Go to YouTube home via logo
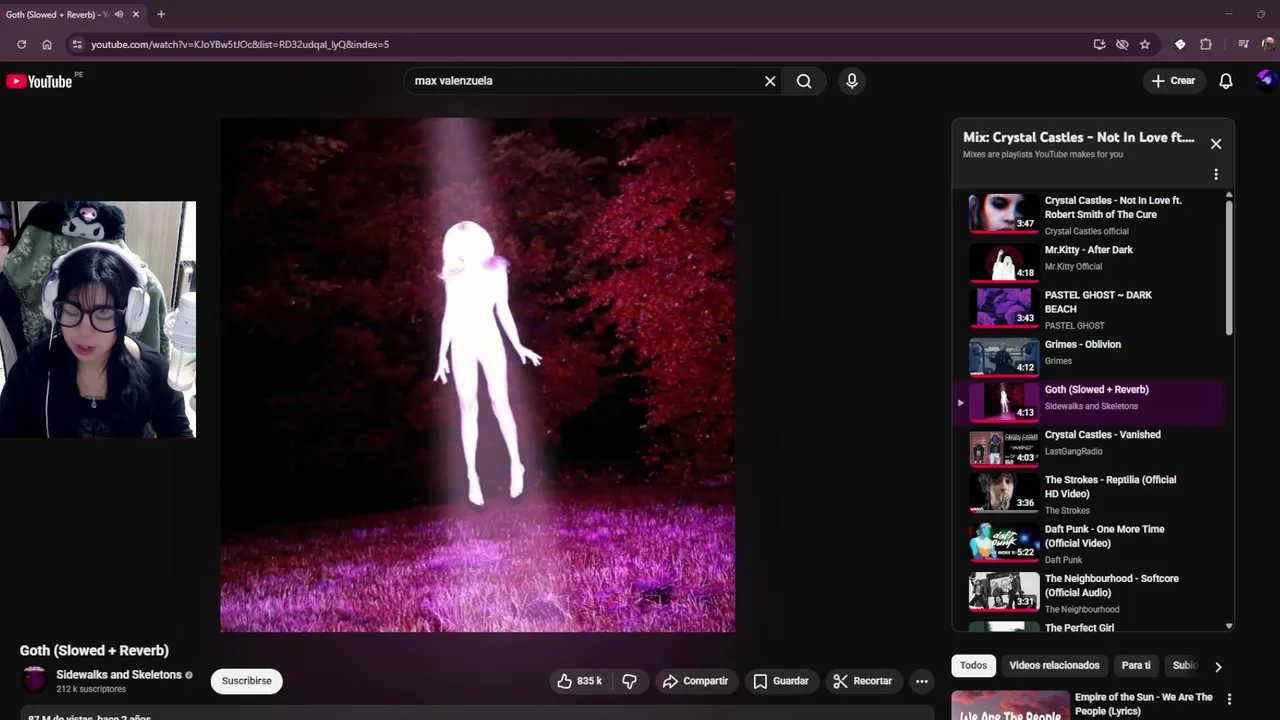Image resolution: width=1280 pixels, height=720 pixels. 40,81
